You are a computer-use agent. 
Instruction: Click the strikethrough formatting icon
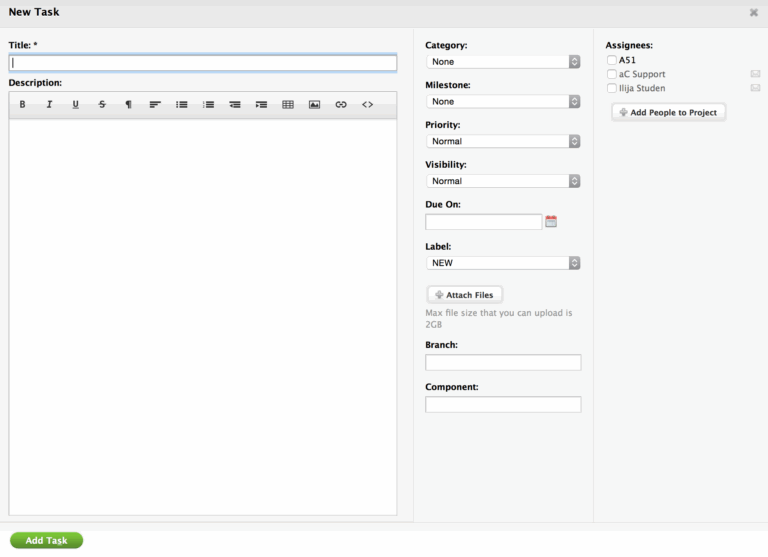[x=102, y=104]
